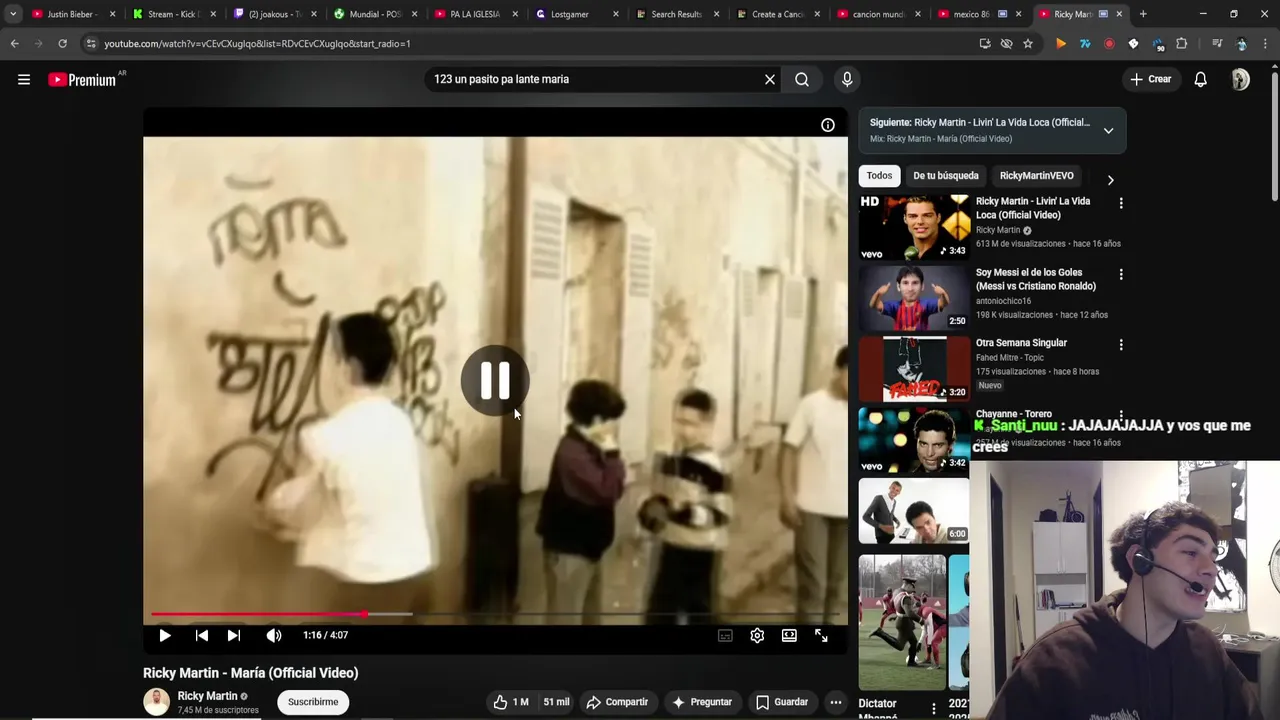Open options for Soy Messi video
1280x720 pixels.
[1121, 274]
